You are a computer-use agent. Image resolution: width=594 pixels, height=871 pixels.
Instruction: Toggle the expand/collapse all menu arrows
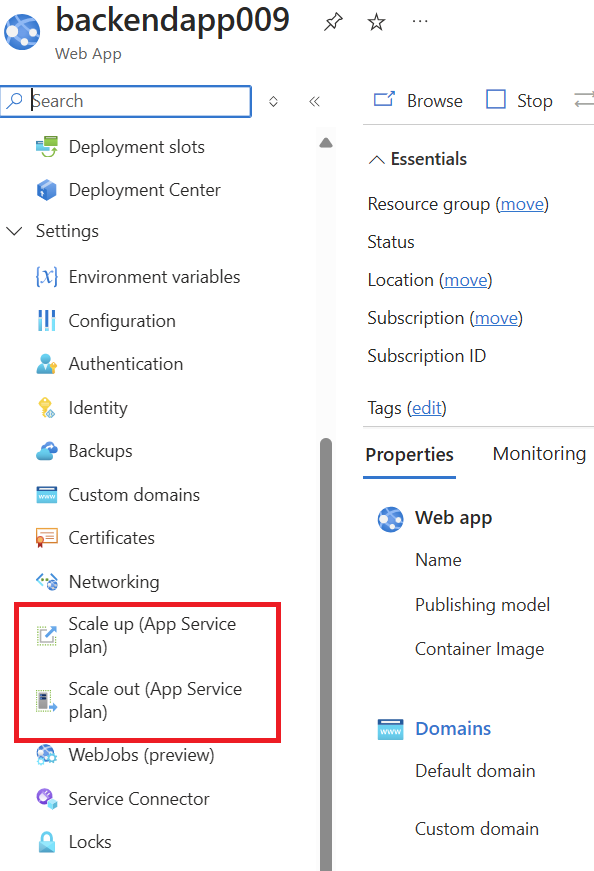[273, 101]
